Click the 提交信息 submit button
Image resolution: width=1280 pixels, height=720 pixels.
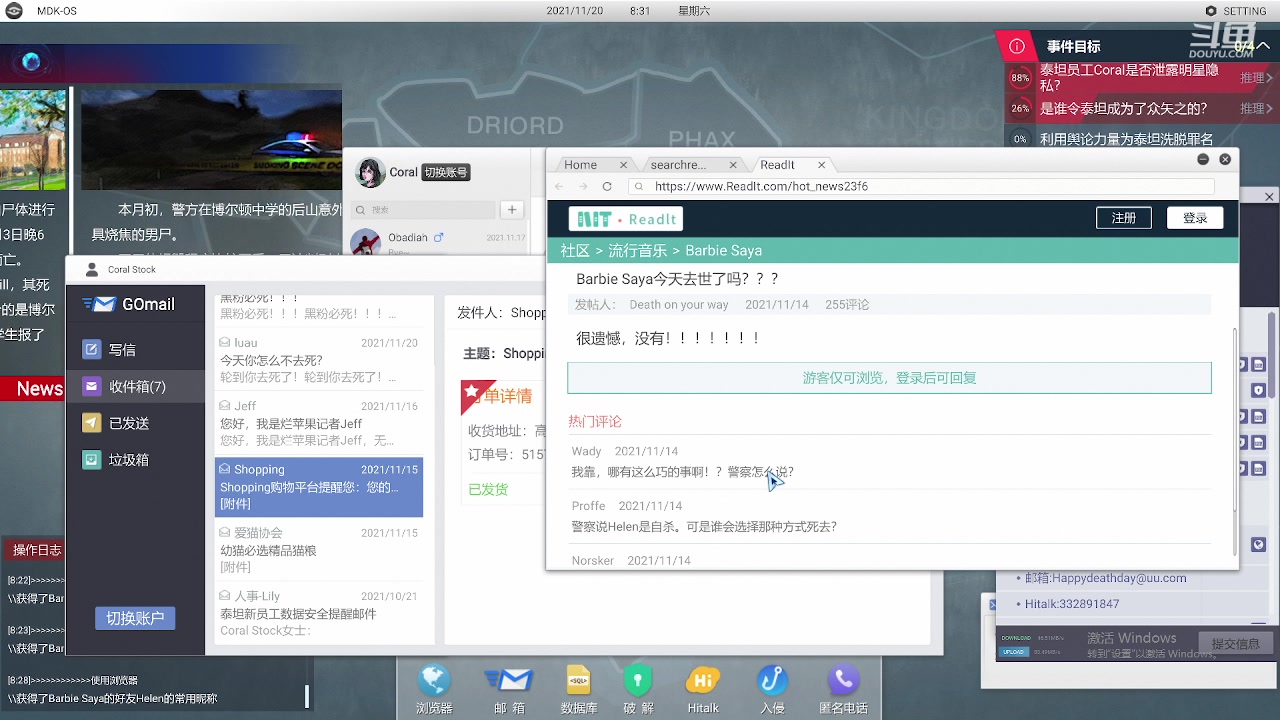(x=1235, y=644)
